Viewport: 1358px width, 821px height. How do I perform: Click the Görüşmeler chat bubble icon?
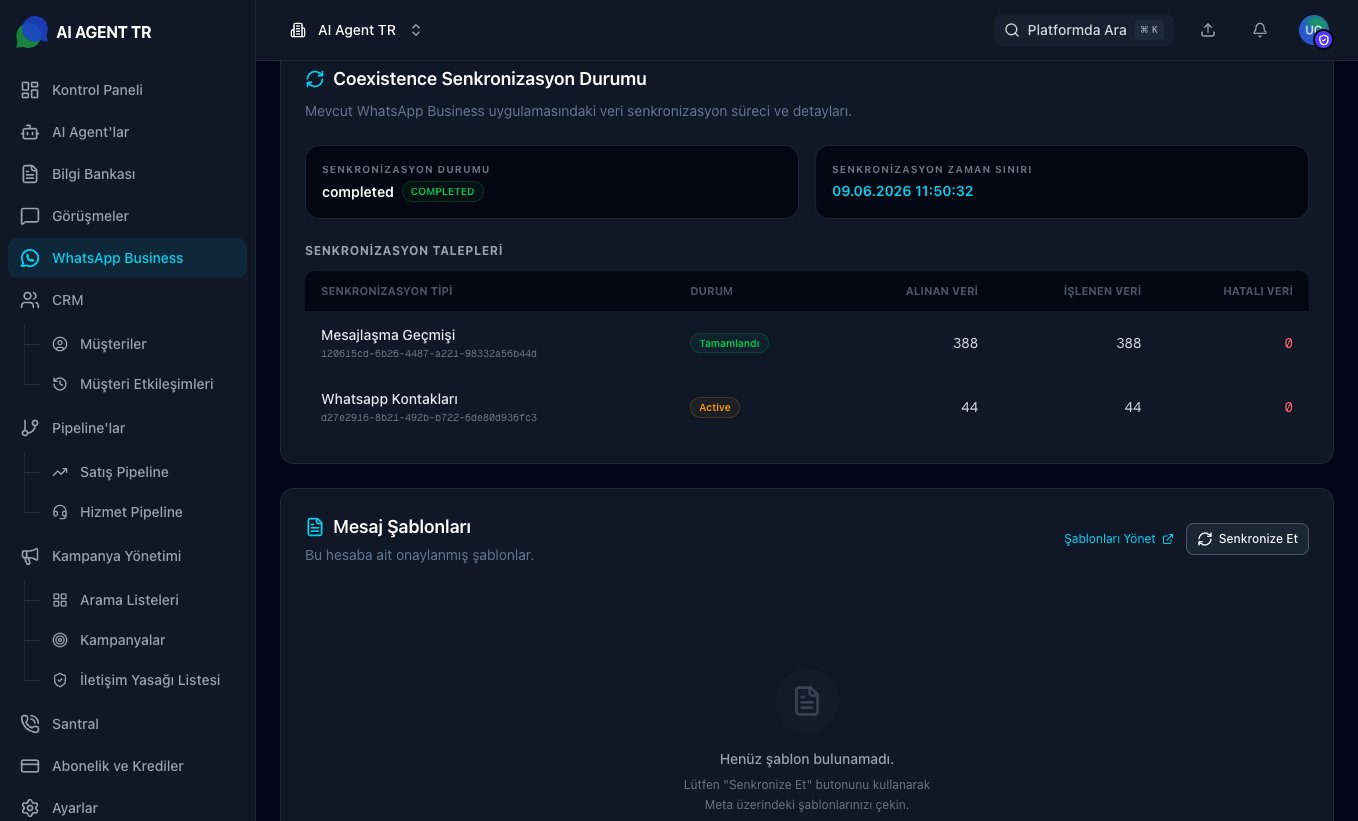[x=30, y=216]
